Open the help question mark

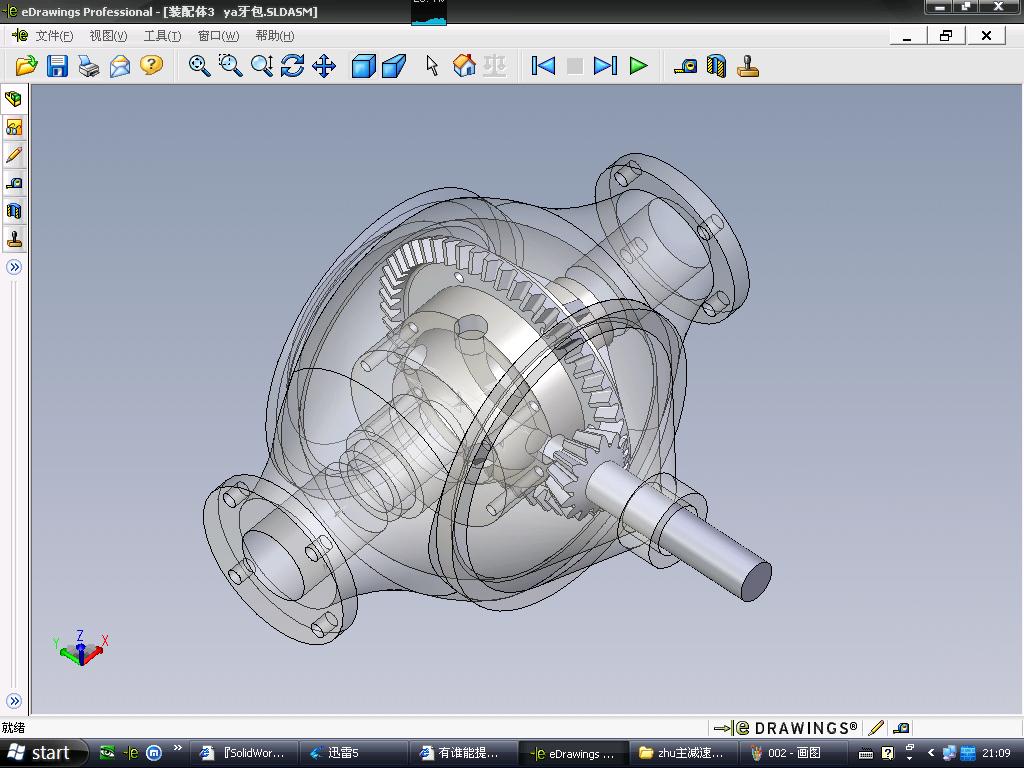152,65
